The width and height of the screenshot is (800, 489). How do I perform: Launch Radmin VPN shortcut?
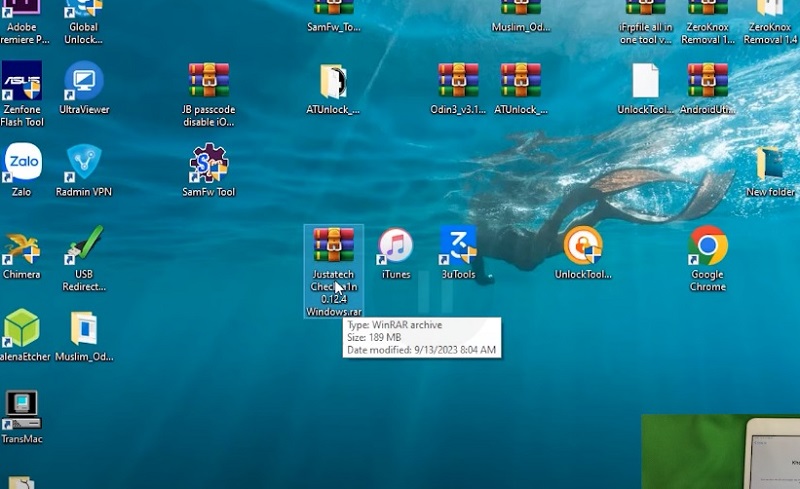point(84,164)
